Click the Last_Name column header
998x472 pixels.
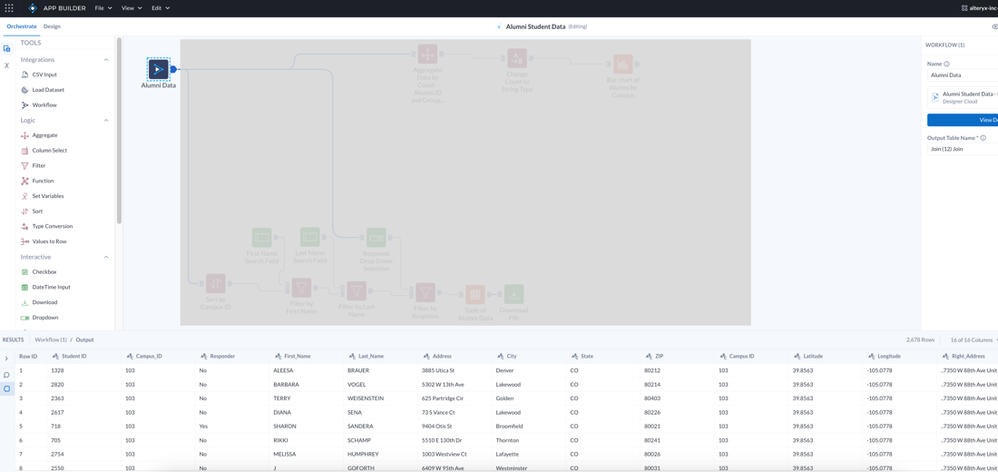click(380, 356)
